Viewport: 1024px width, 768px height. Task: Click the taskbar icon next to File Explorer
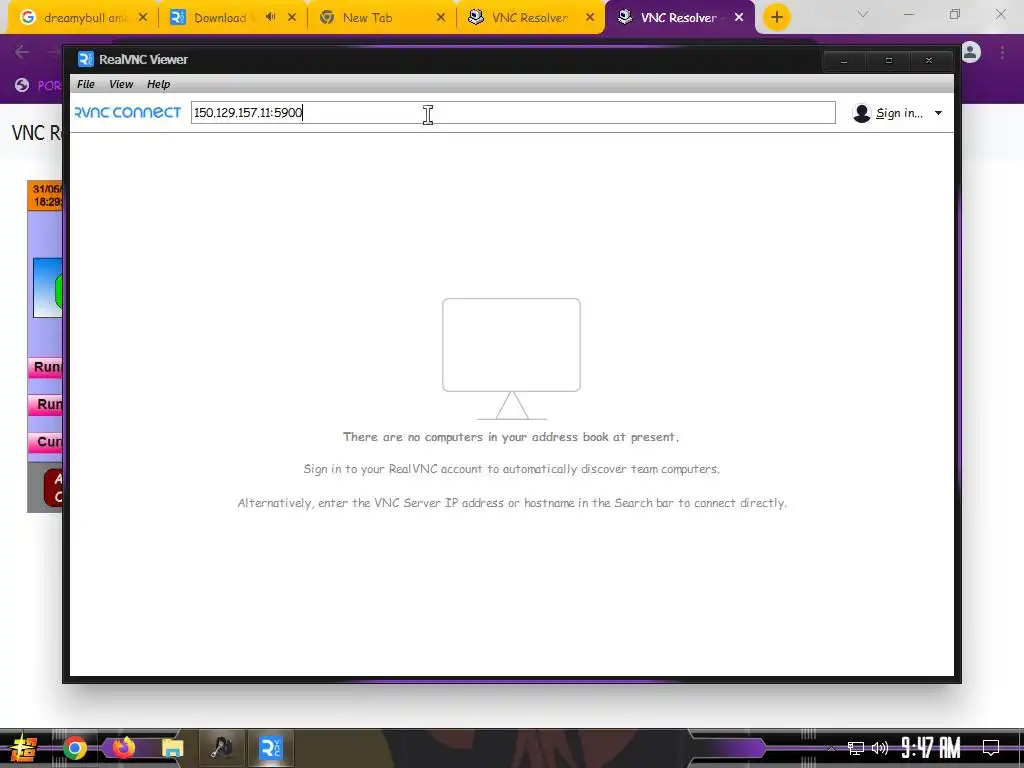221,748
